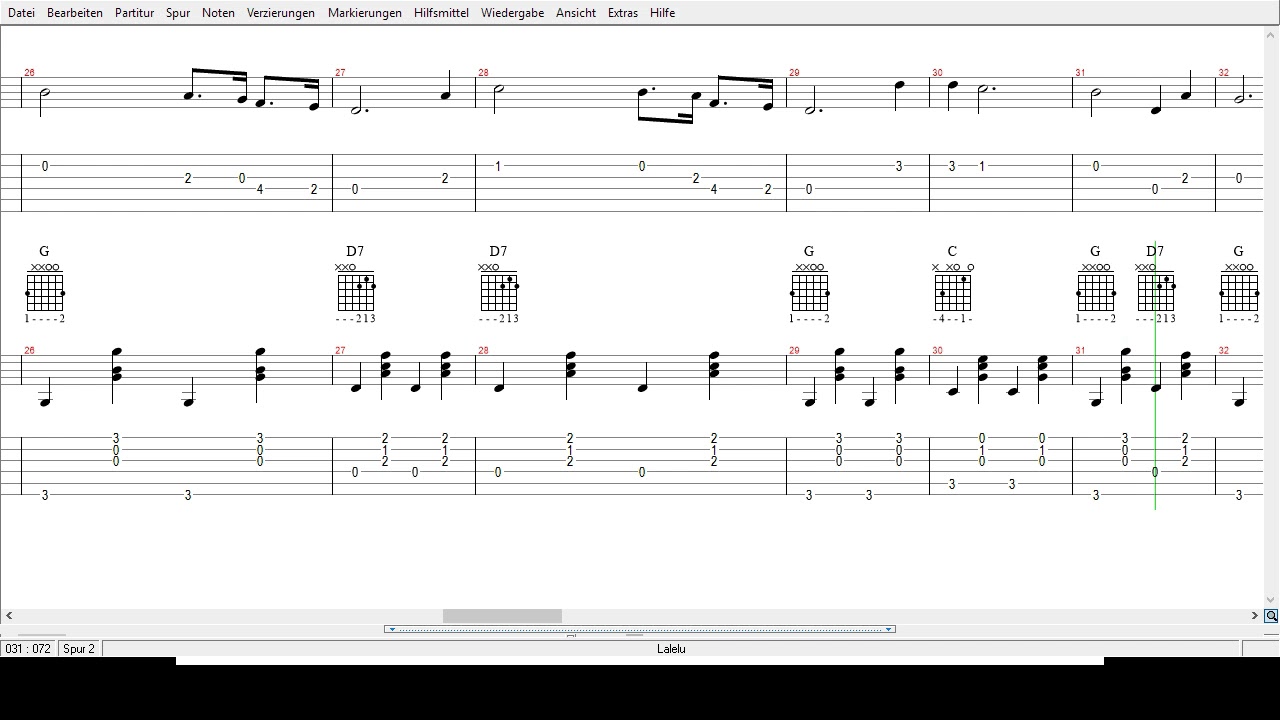The width and height of the screenshot is (1280, 720).
Task: Click measure number 30 on the top staff
Action: [937, 73]
